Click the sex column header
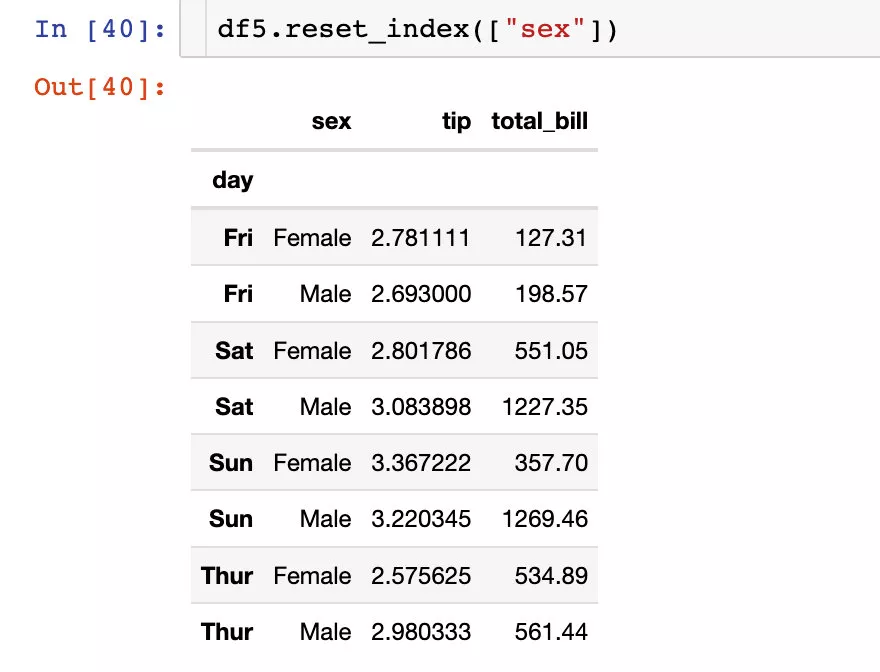880x672 pixels. pyautogui.click(x=331, y=121)
